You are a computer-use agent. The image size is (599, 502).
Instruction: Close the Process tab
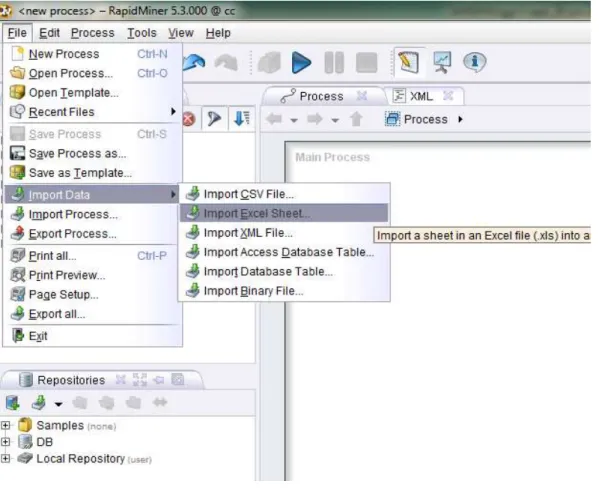click(361, 96)
